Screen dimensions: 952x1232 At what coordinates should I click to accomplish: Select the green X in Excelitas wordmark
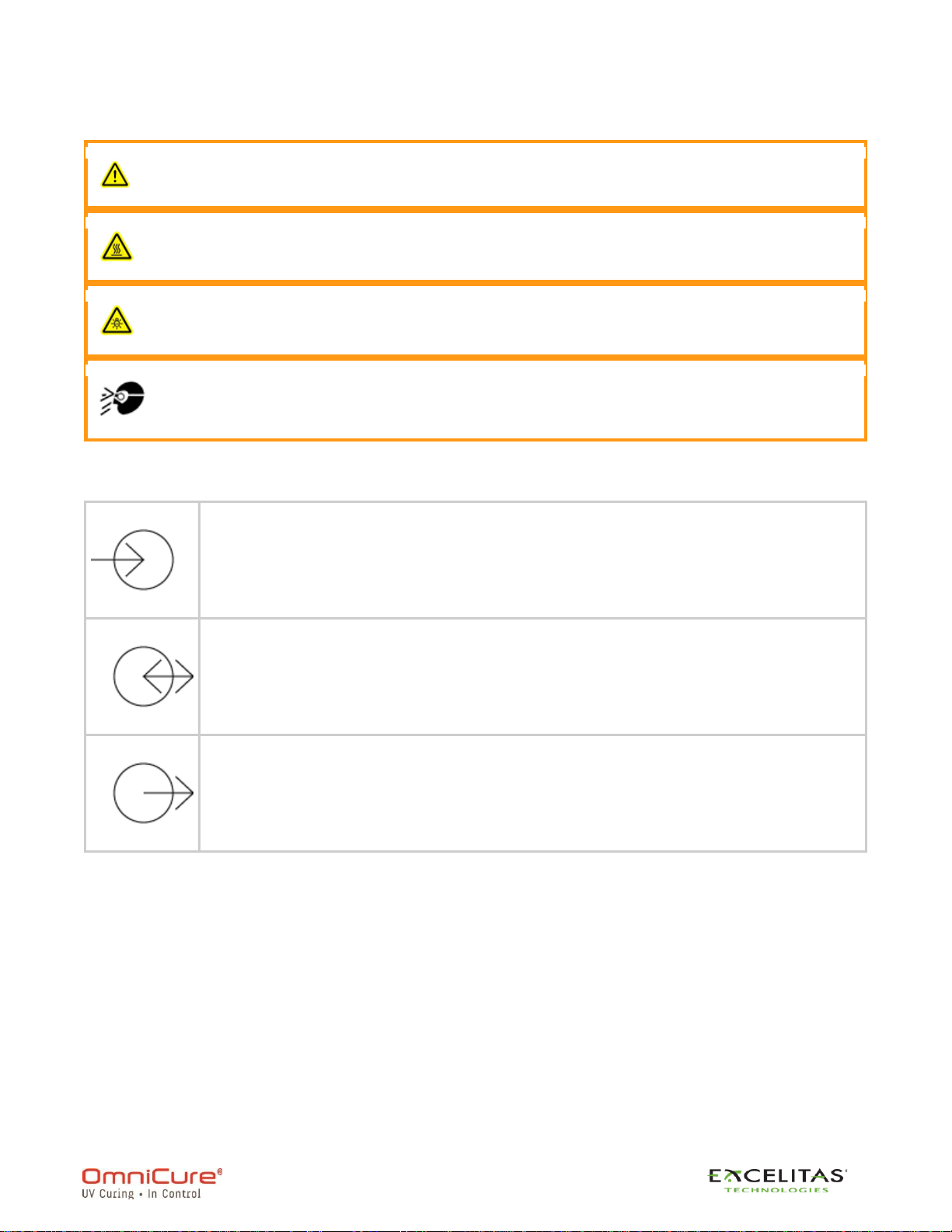729,1176
